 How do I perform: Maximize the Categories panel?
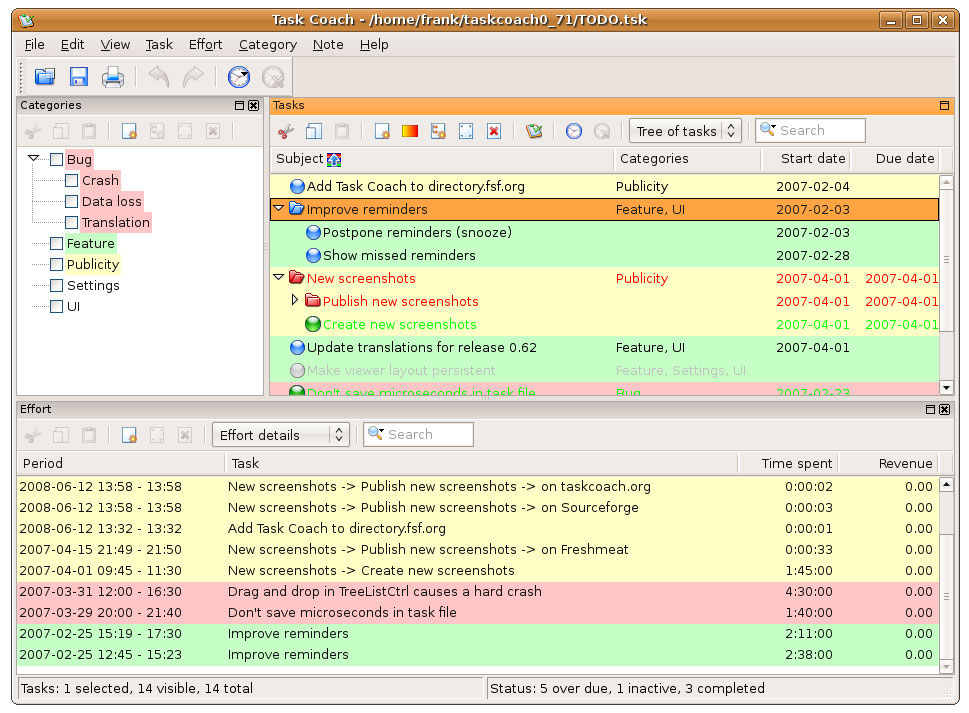(x=240, y=106)
